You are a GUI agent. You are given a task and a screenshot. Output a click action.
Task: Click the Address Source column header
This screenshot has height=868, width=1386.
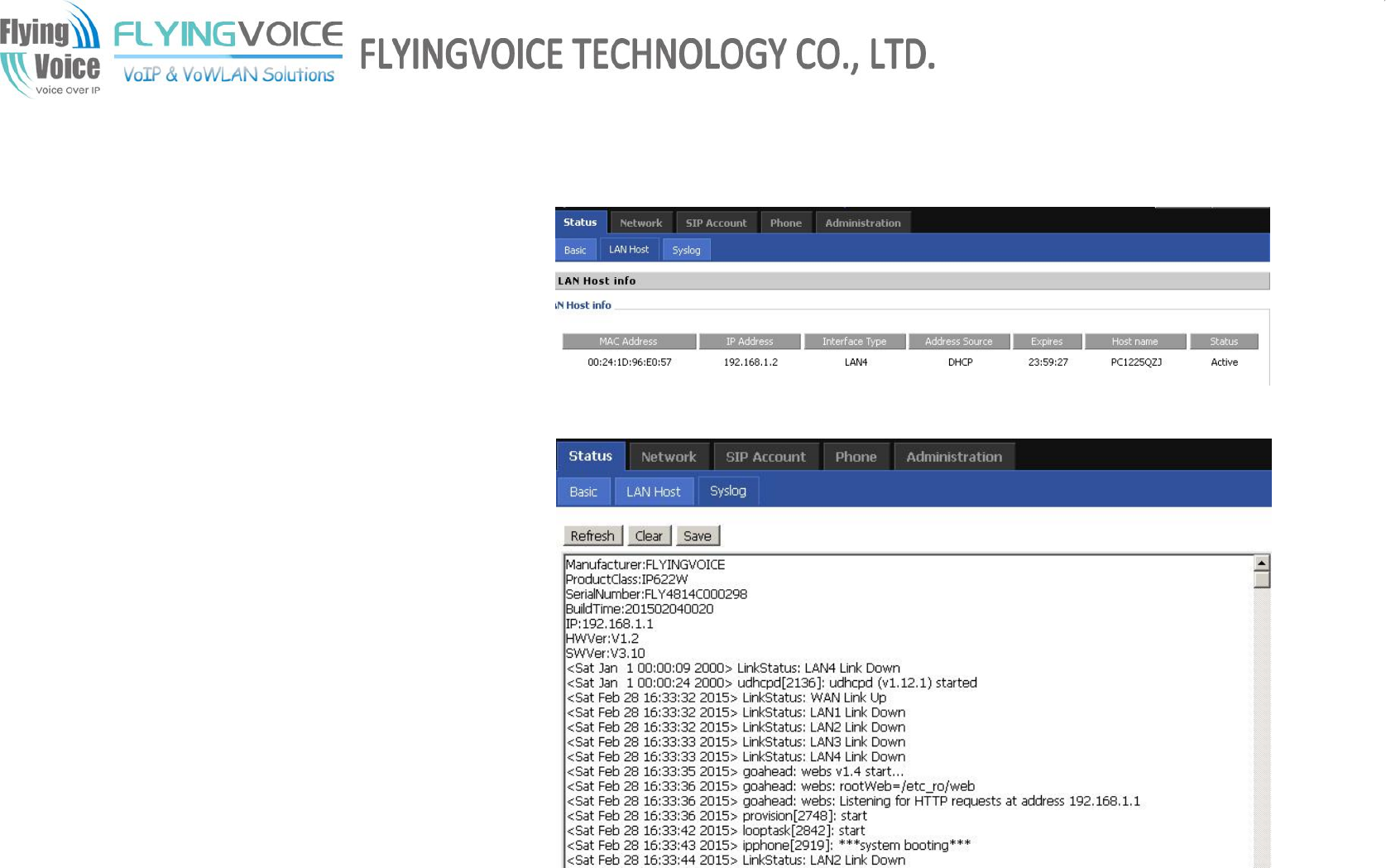[959, 342]
